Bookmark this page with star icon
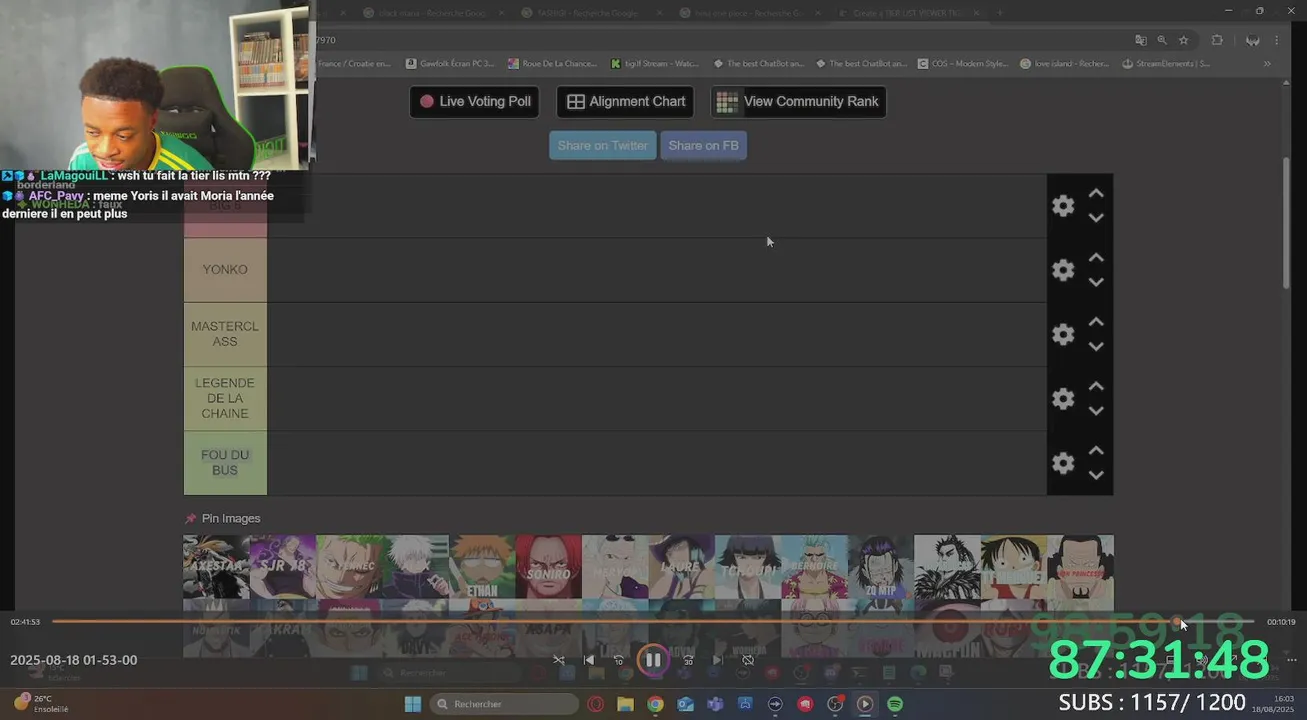Screen dimensions: 1307x720 pos(1183,40)
